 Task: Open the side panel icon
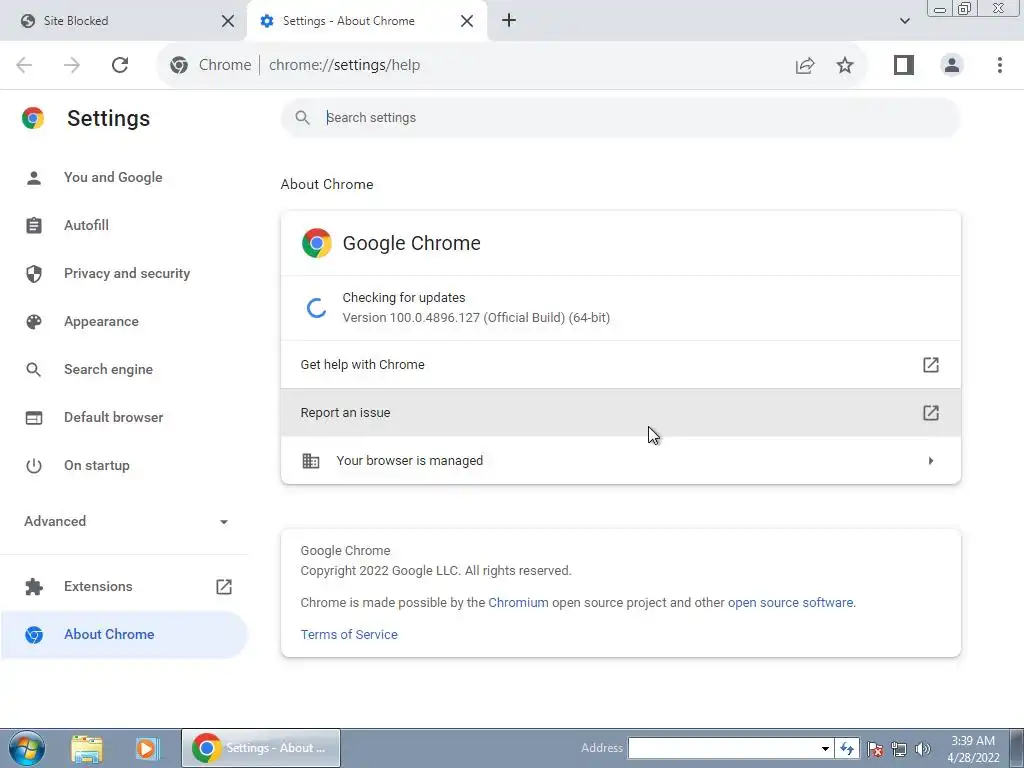pos(904,65)
